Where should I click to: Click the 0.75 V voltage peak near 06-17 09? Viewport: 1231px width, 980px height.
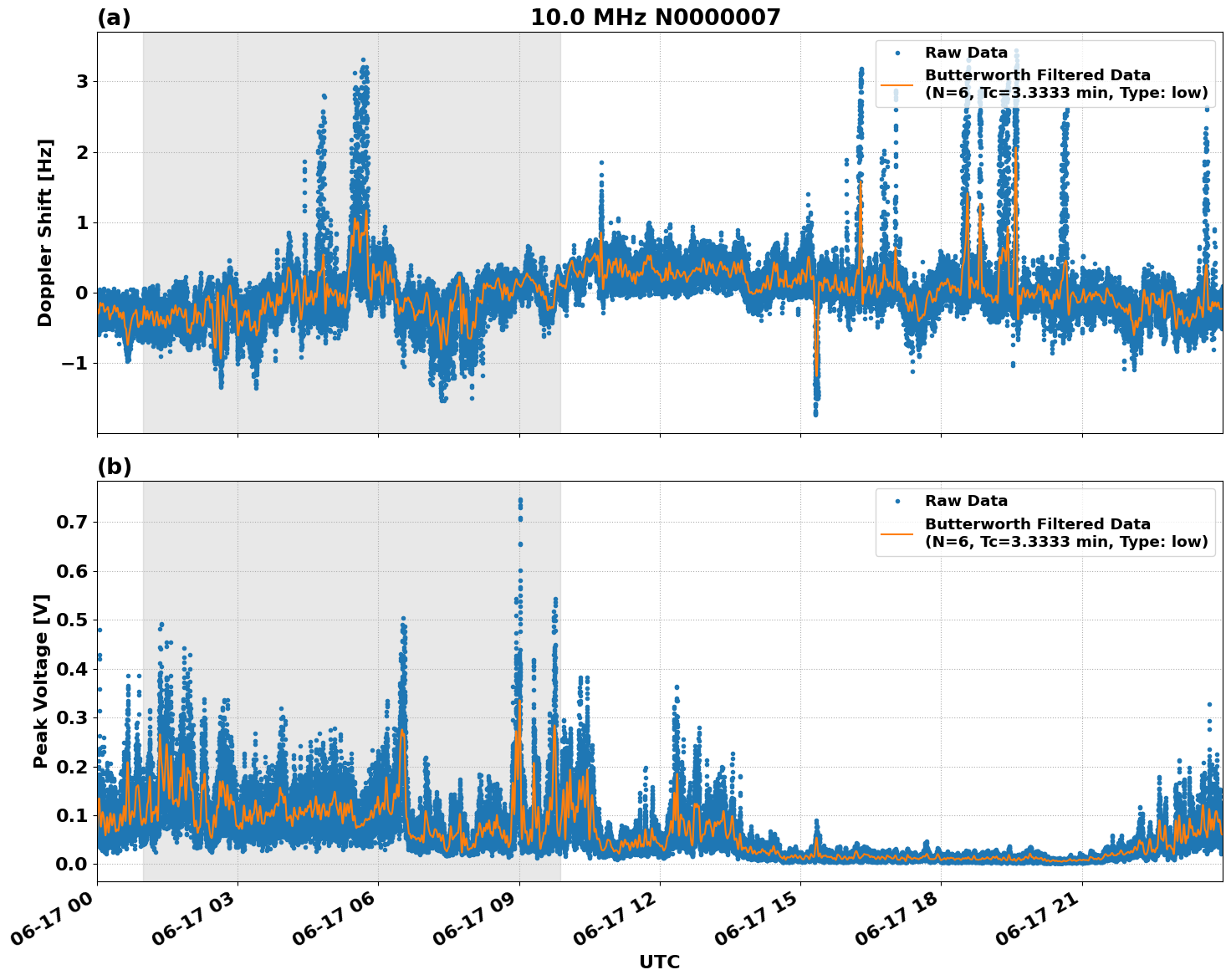click(518, 500)
